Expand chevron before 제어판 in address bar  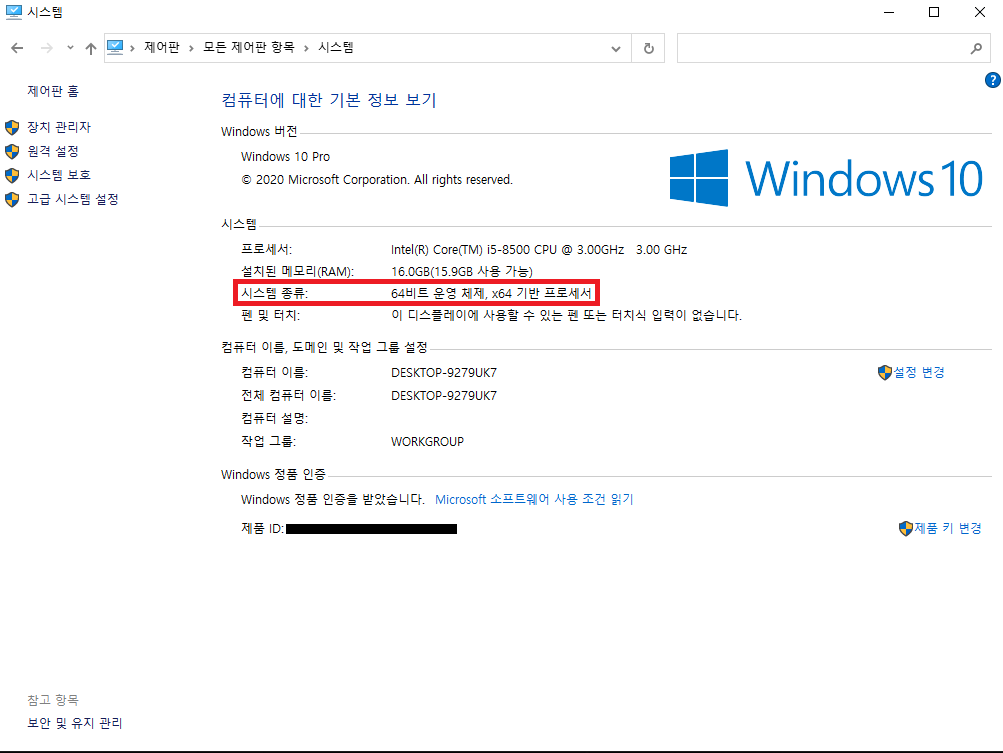tap(132, 48)
